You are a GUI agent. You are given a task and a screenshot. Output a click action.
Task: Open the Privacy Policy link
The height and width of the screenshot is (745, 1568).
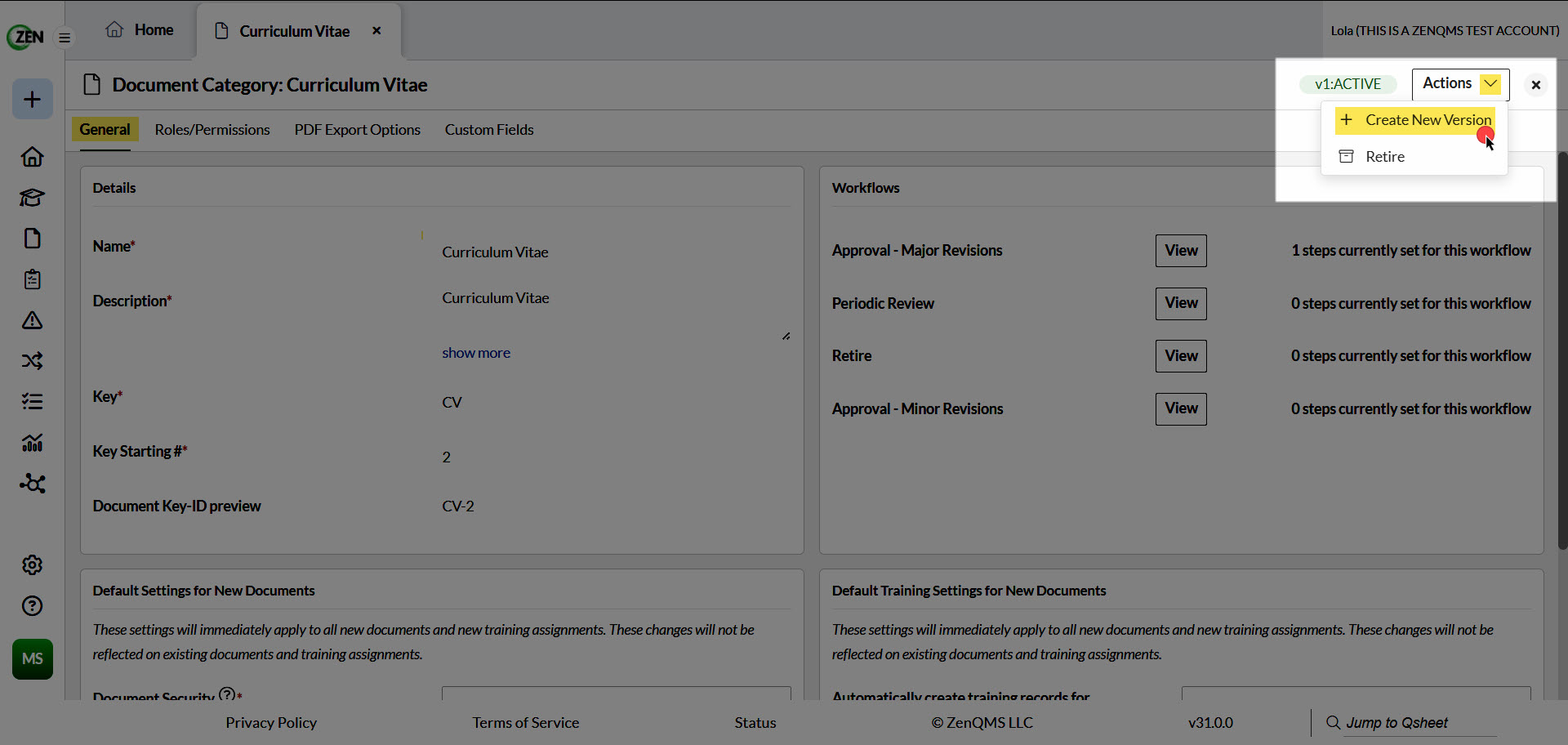pyautogui.click(x=271, y=723)
